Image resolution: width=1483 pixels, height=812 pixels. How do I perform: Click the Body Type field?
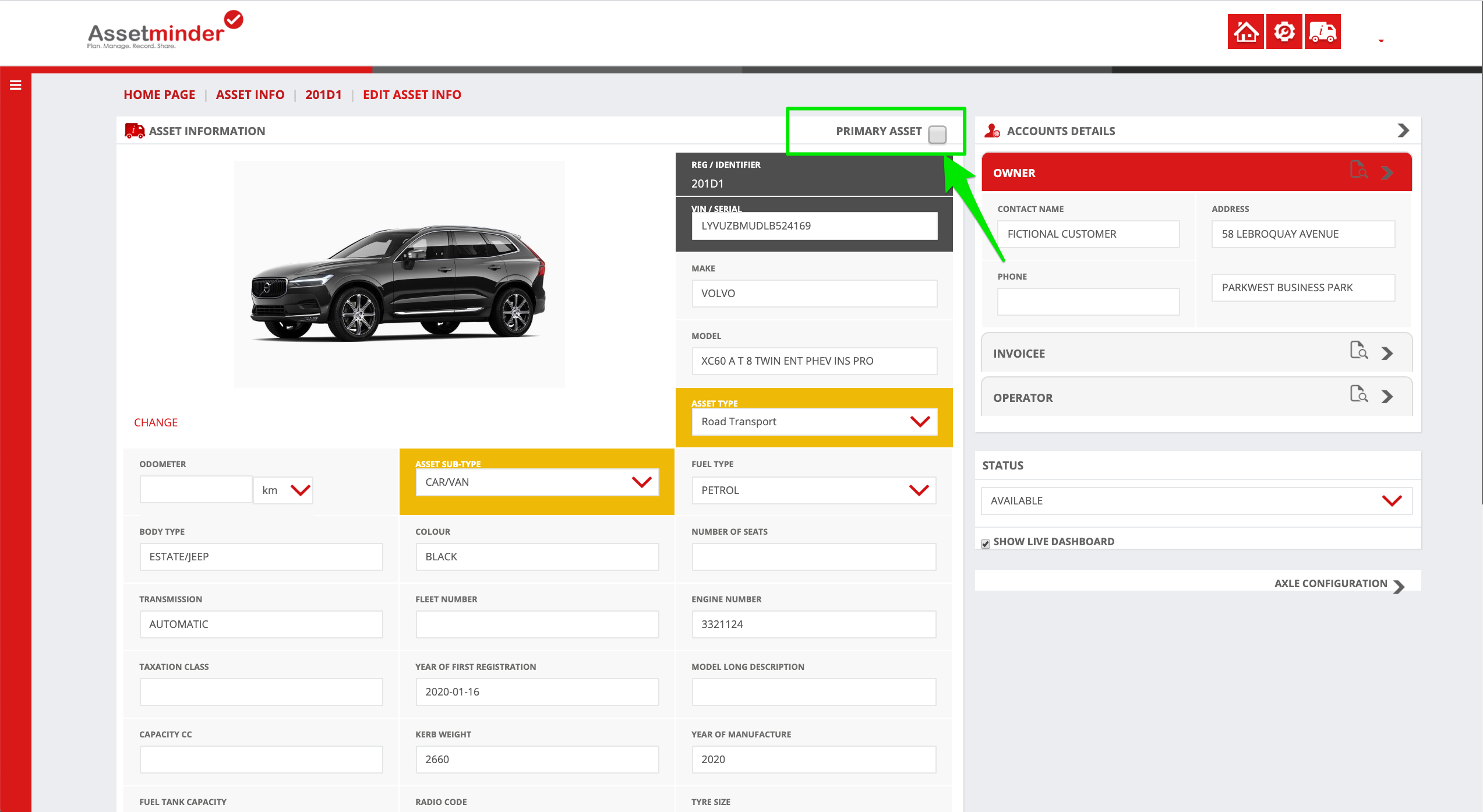[261, 557]
